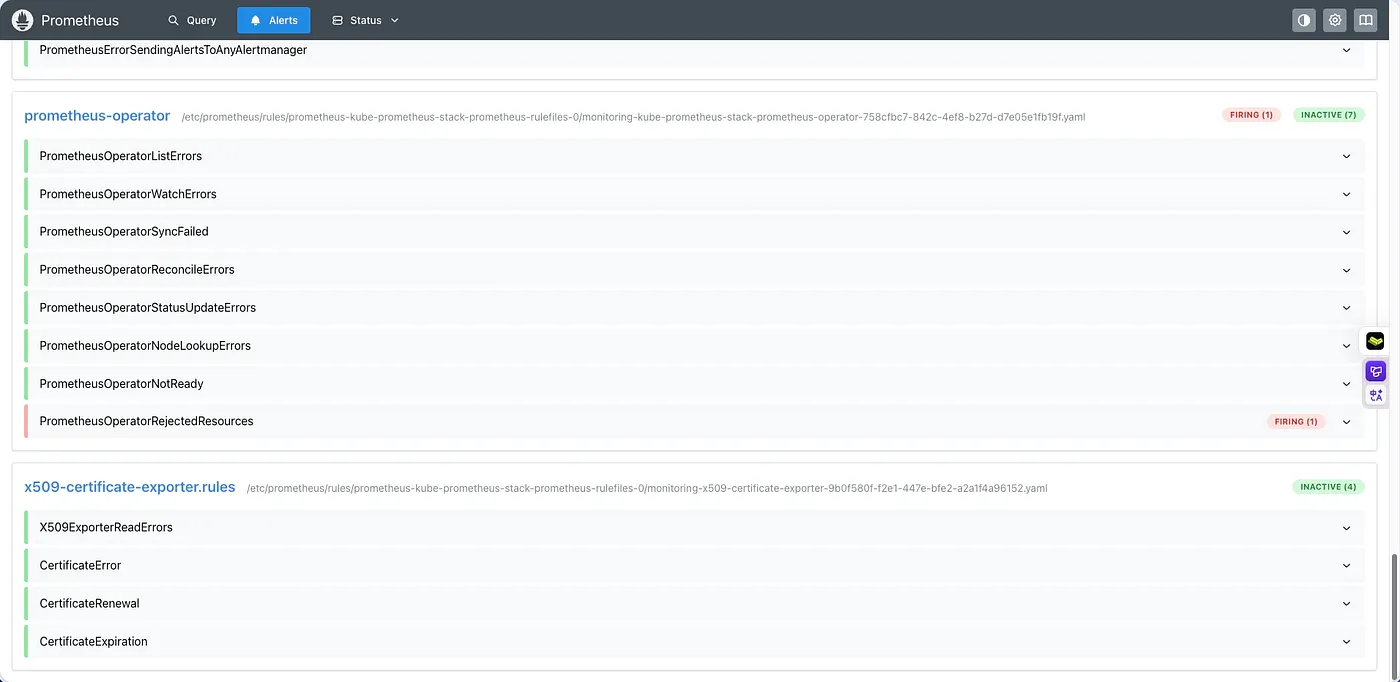The image size is (1400, 682).
Task: Open the settings gear icon
Action: click(x=1334, y=20)
